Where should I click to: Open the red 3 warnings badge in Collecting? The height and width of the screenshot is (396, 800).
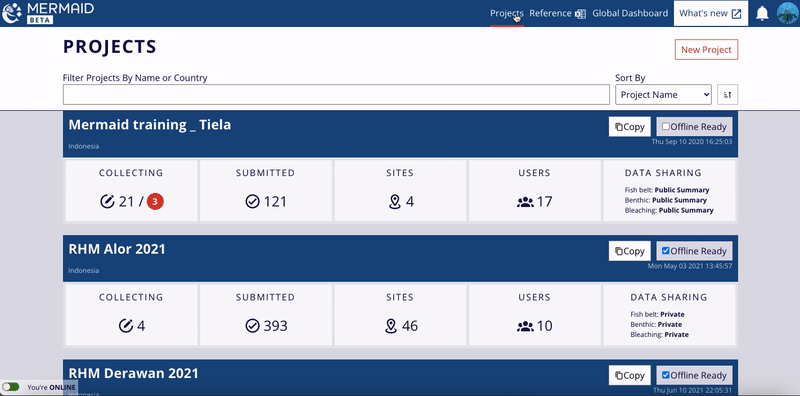click(x=155, y=202)
